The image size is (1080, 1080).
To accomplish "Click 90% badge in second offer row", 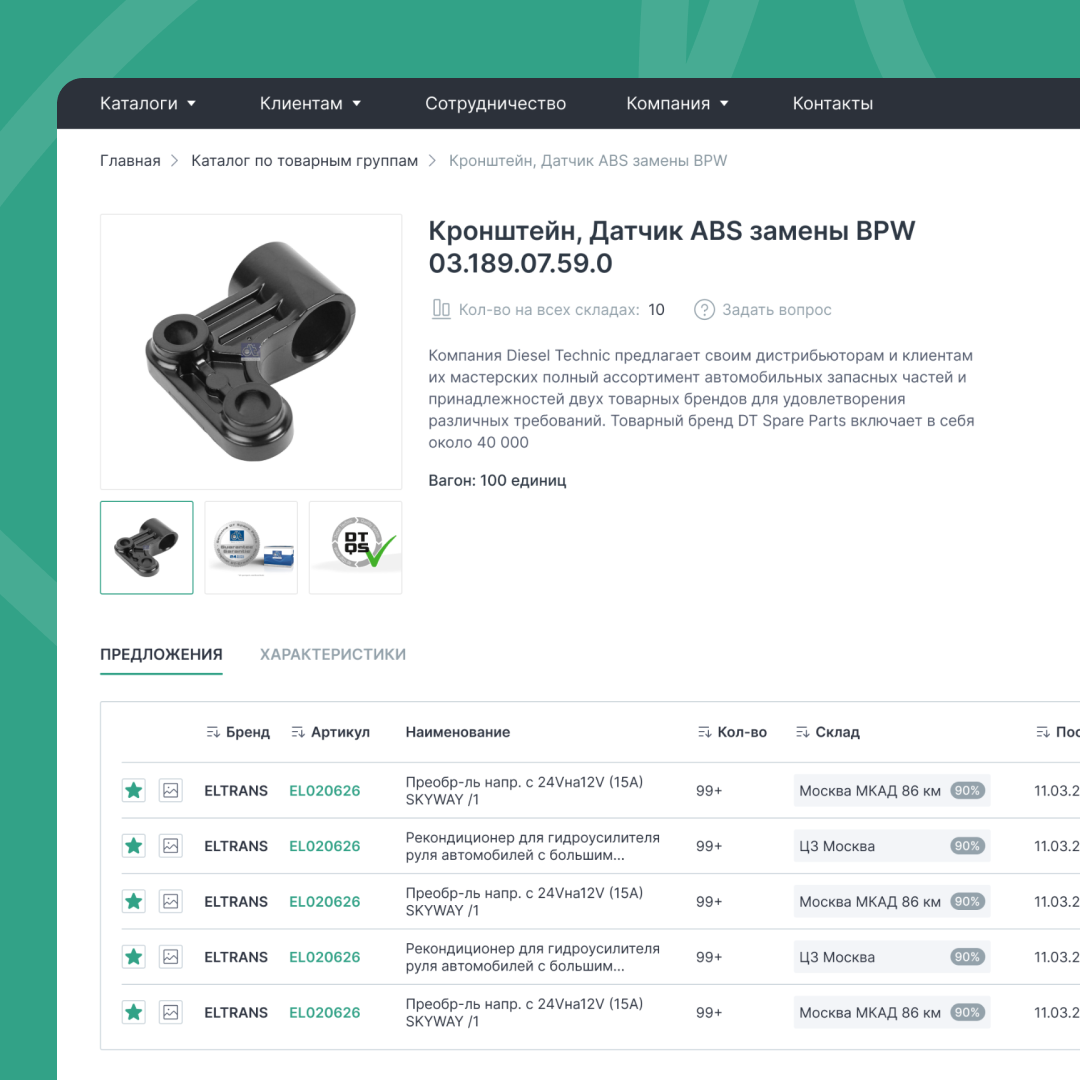I will tap(968, 846).
